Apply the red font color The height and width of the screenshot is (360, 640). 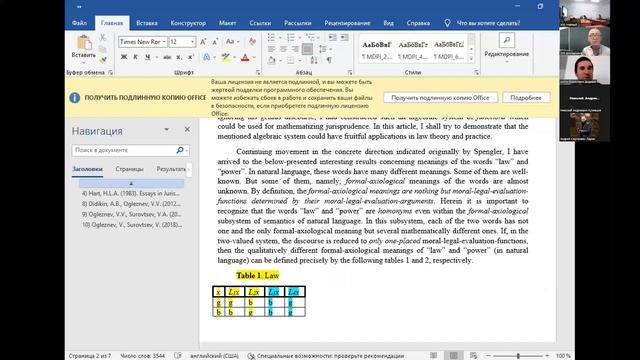coord(245,58)
